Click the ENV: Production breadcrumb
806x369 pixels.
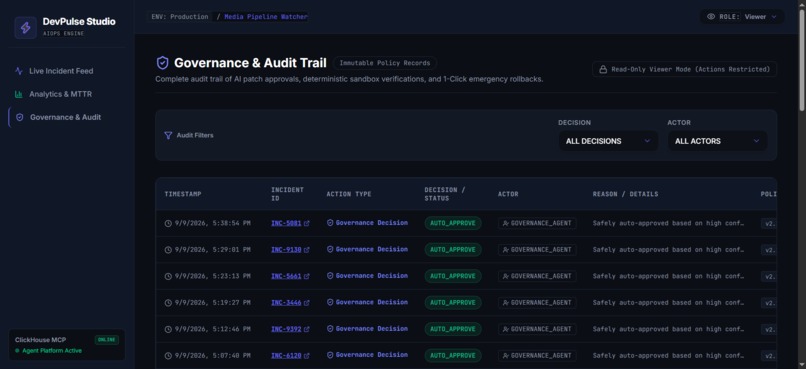click(180, 16)
